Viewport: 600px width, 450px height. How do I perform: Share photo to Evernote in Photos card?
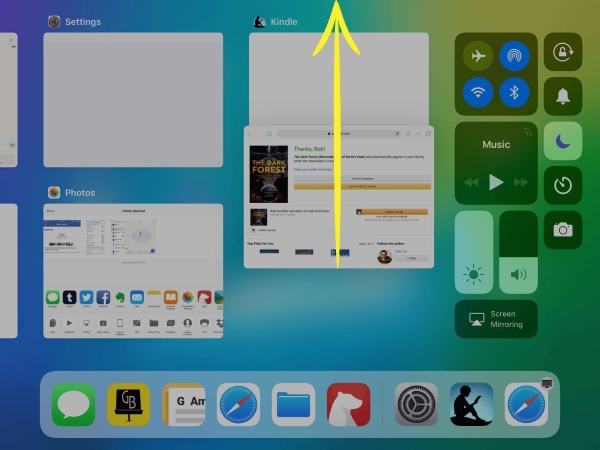tap(120, 297)
